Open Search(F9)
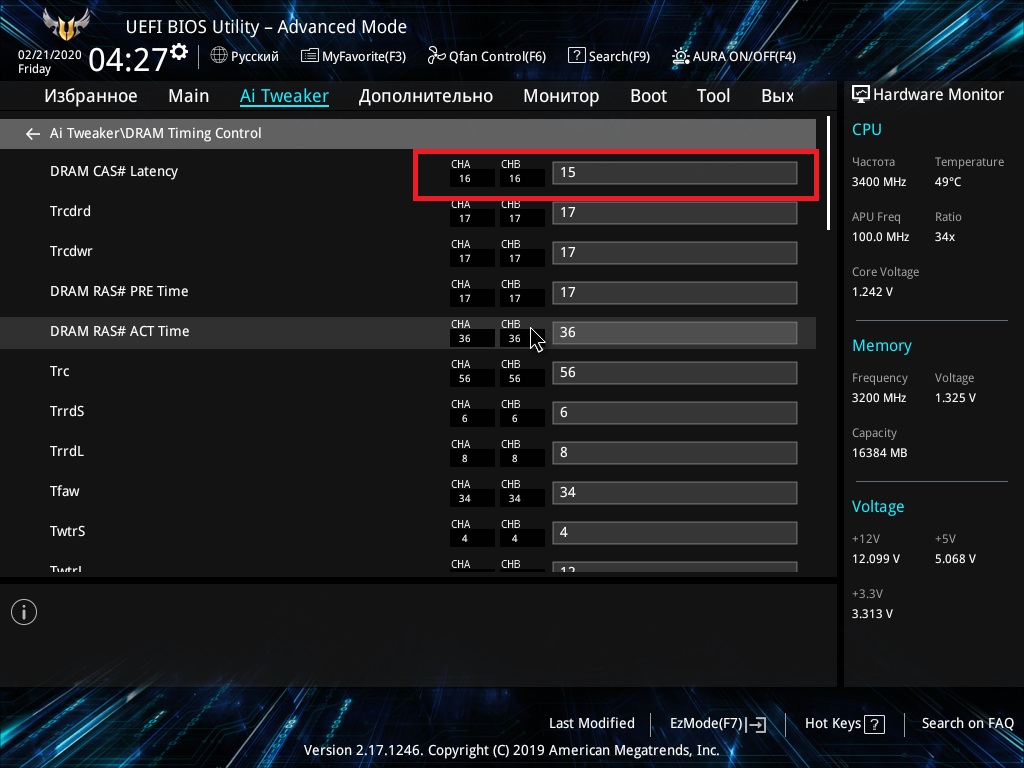The height and width of the screenshot is (768, 1024). (609, 56)
